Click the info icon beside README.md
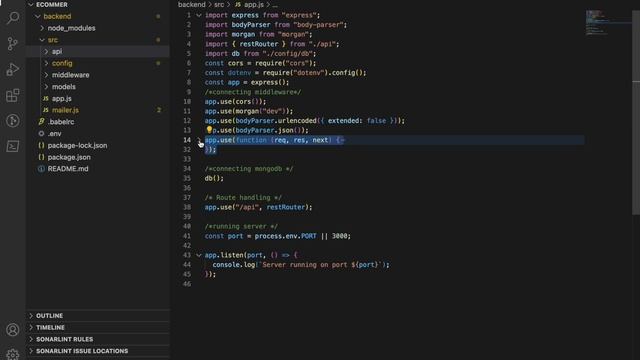This screenshot has height=360, width=640. point(41,169)
